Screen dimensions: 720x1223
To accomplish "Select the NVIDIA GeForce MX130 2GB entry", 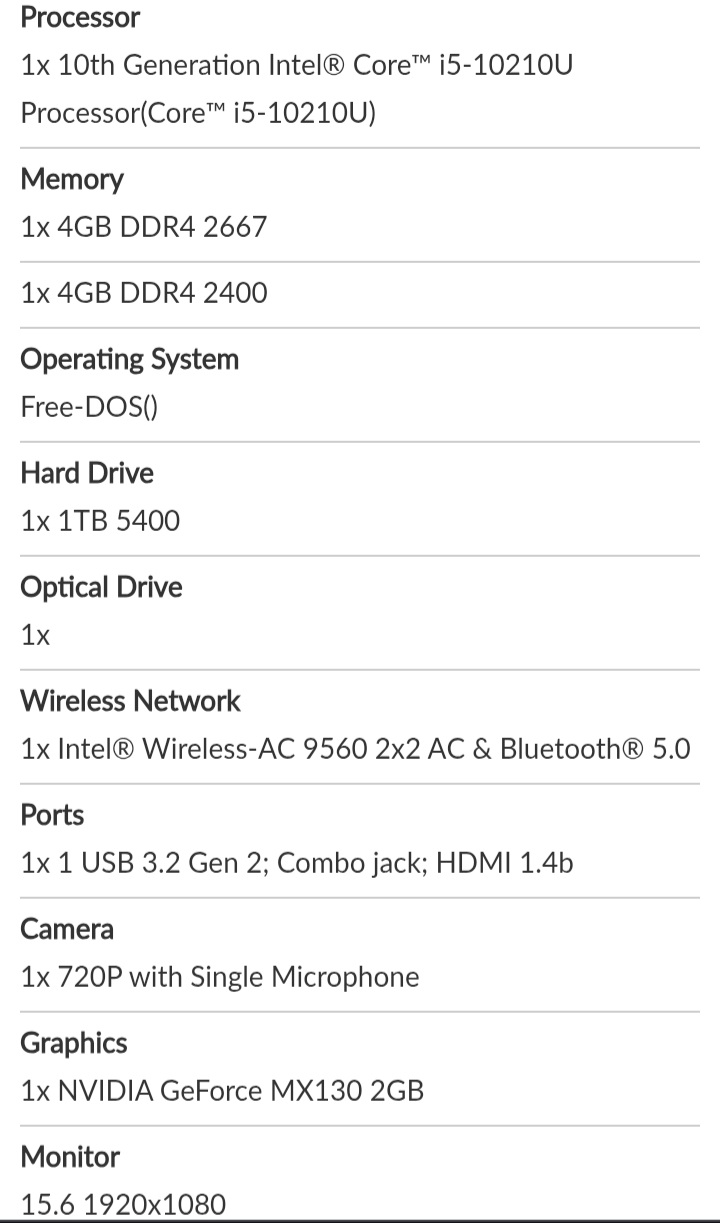I will point(222,1091).
